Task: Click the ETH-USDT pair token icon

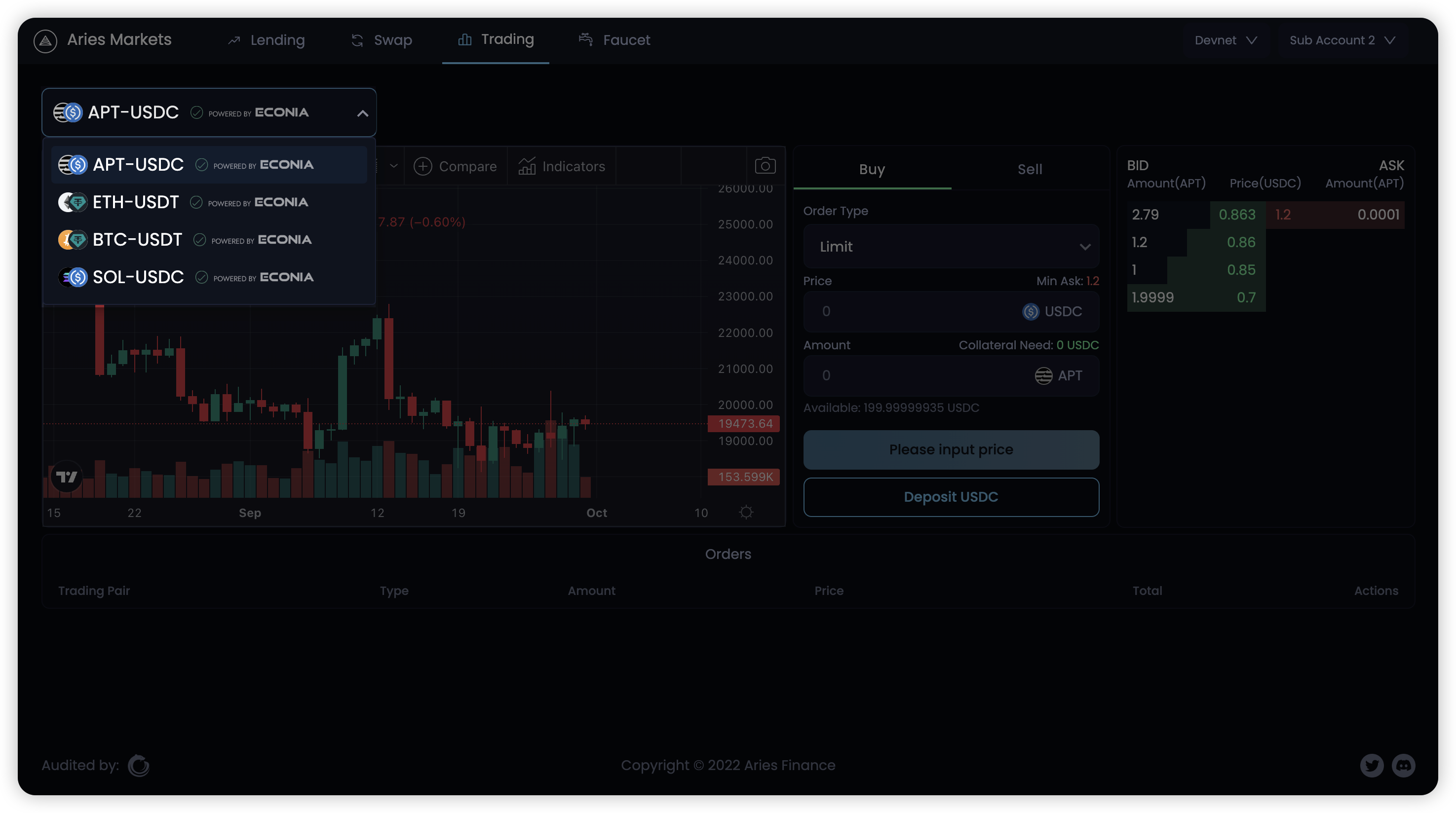Action: (x=73, y=202)
